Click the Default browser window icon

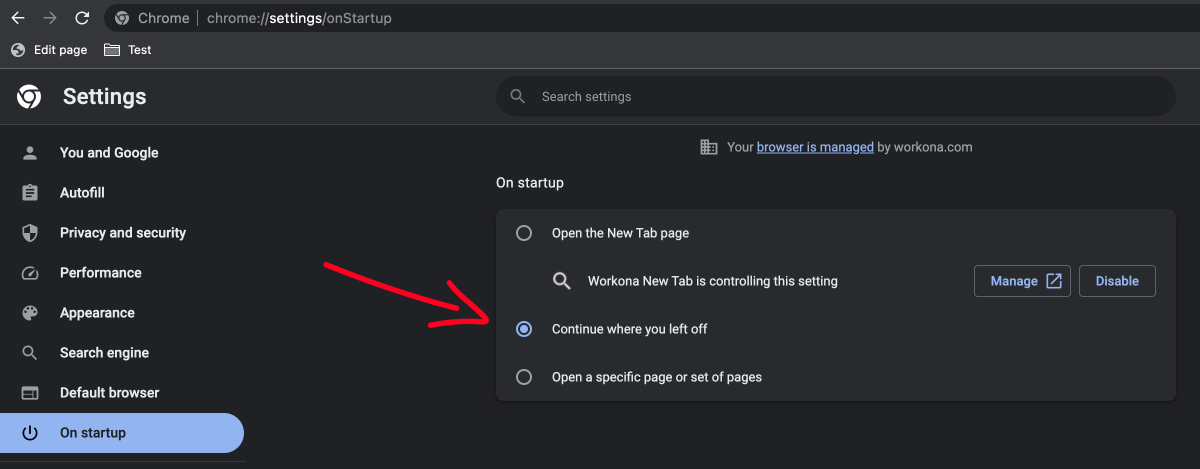tap(30, 393)
